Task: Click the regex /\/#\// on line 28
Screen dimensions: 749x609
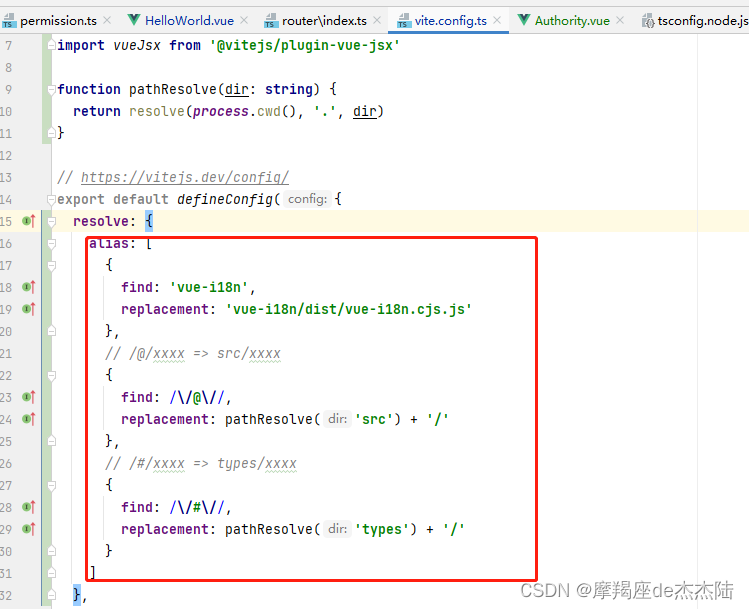Action: point(197,507)
